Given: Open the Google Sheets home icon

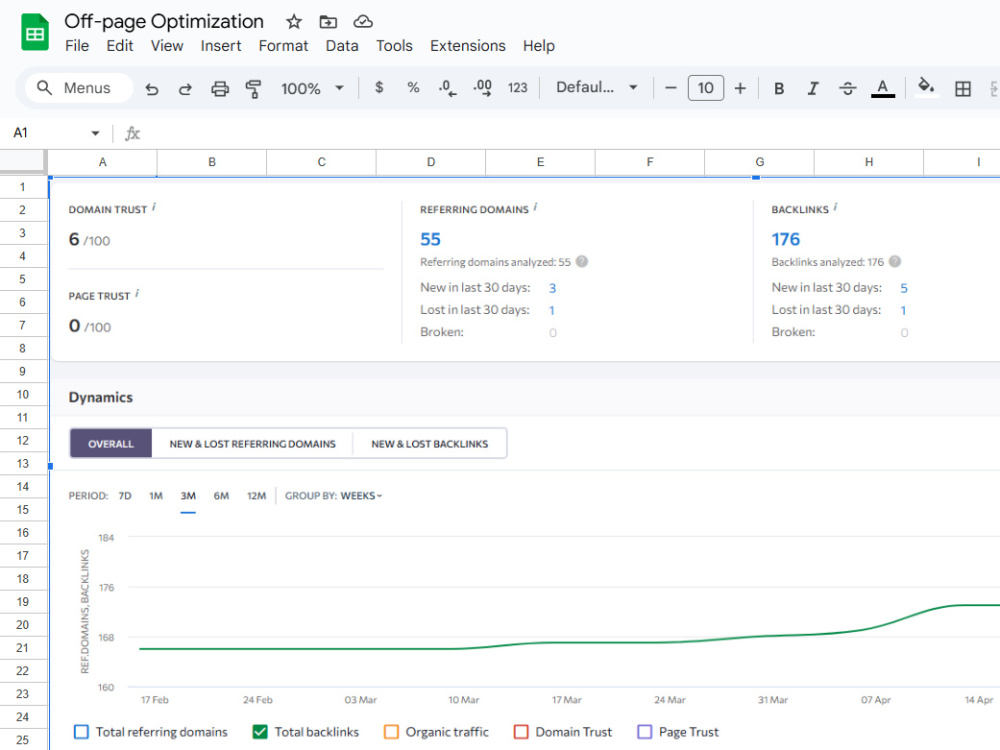Looking at the screenshot, I should point(34,32).
